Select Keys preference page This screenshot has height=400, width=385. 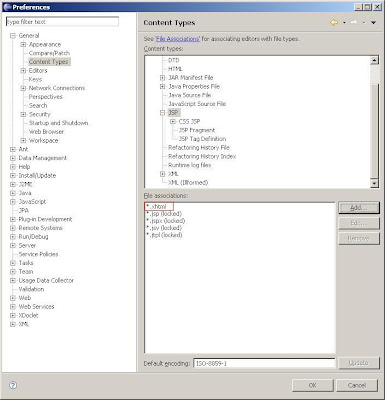coord(35,79)
